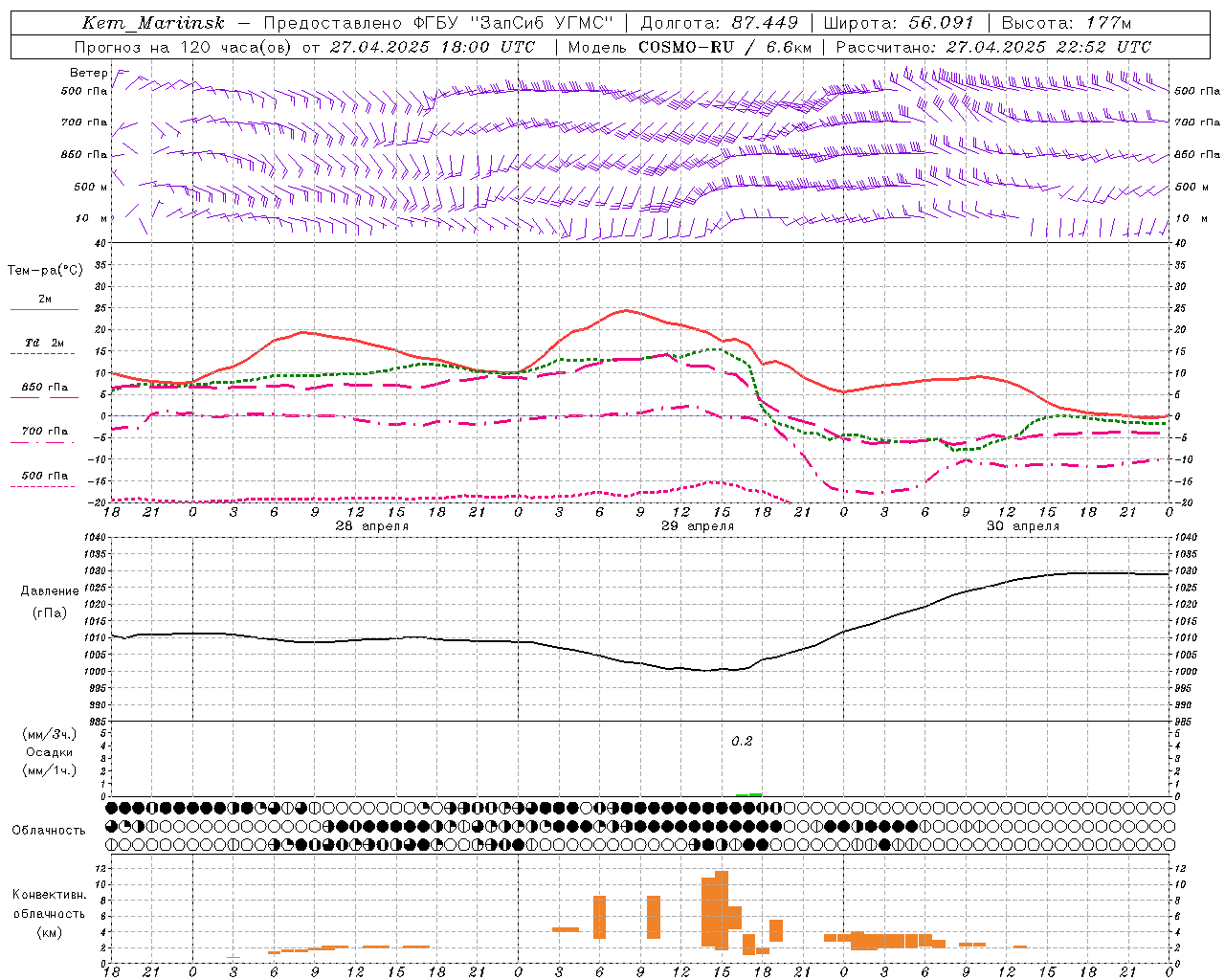Select the 'Предоставлено ФГБУ "ЗапСиб УГМС"' text
Screen dimensions: 1225x980
point(438,23)
